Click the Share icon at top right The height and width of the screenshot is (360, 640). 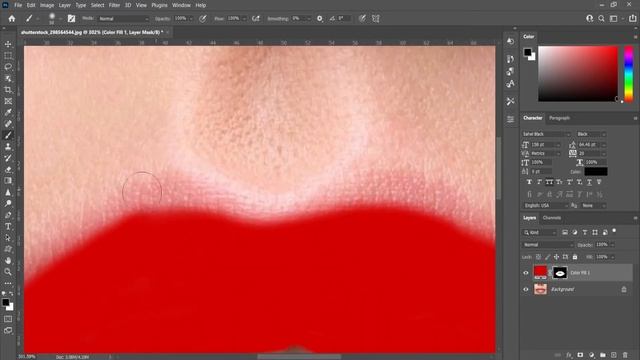pyautogui.click(x=632, y=18)
